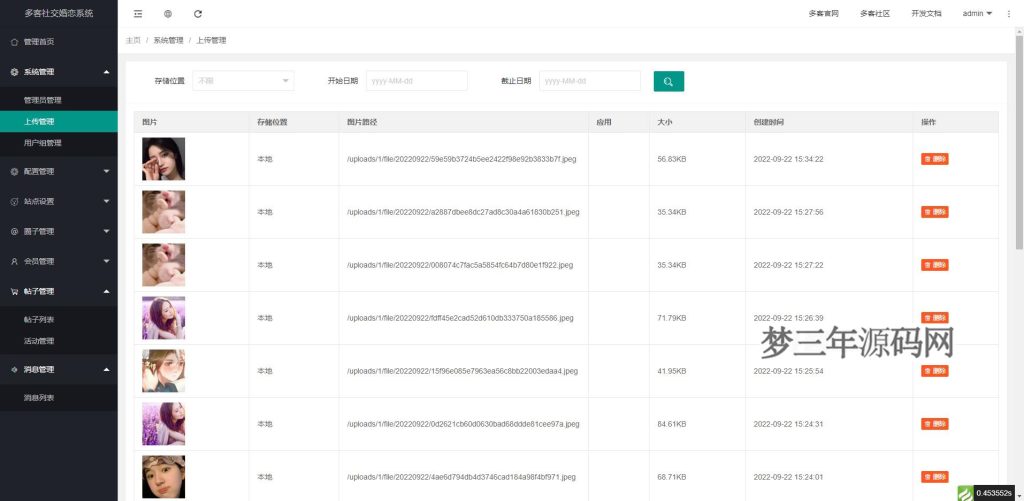Click the home icon beside 管理首页
This screenshot has height=501, width=1024.
coord(14,42)
